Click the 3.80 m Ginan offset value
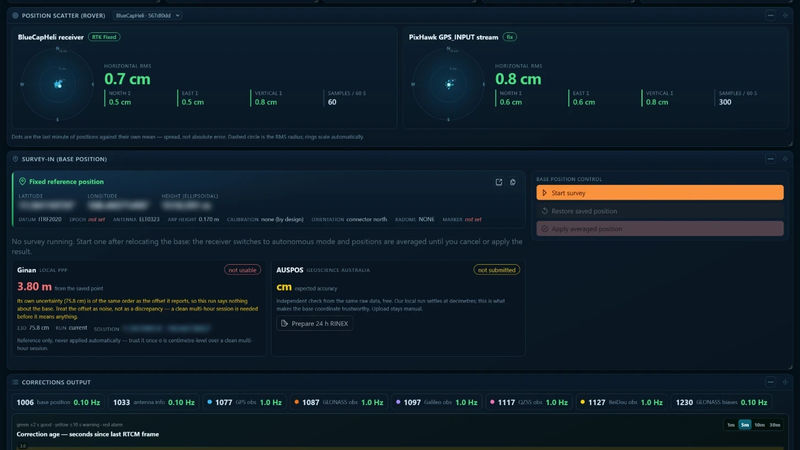 [34, 287]
